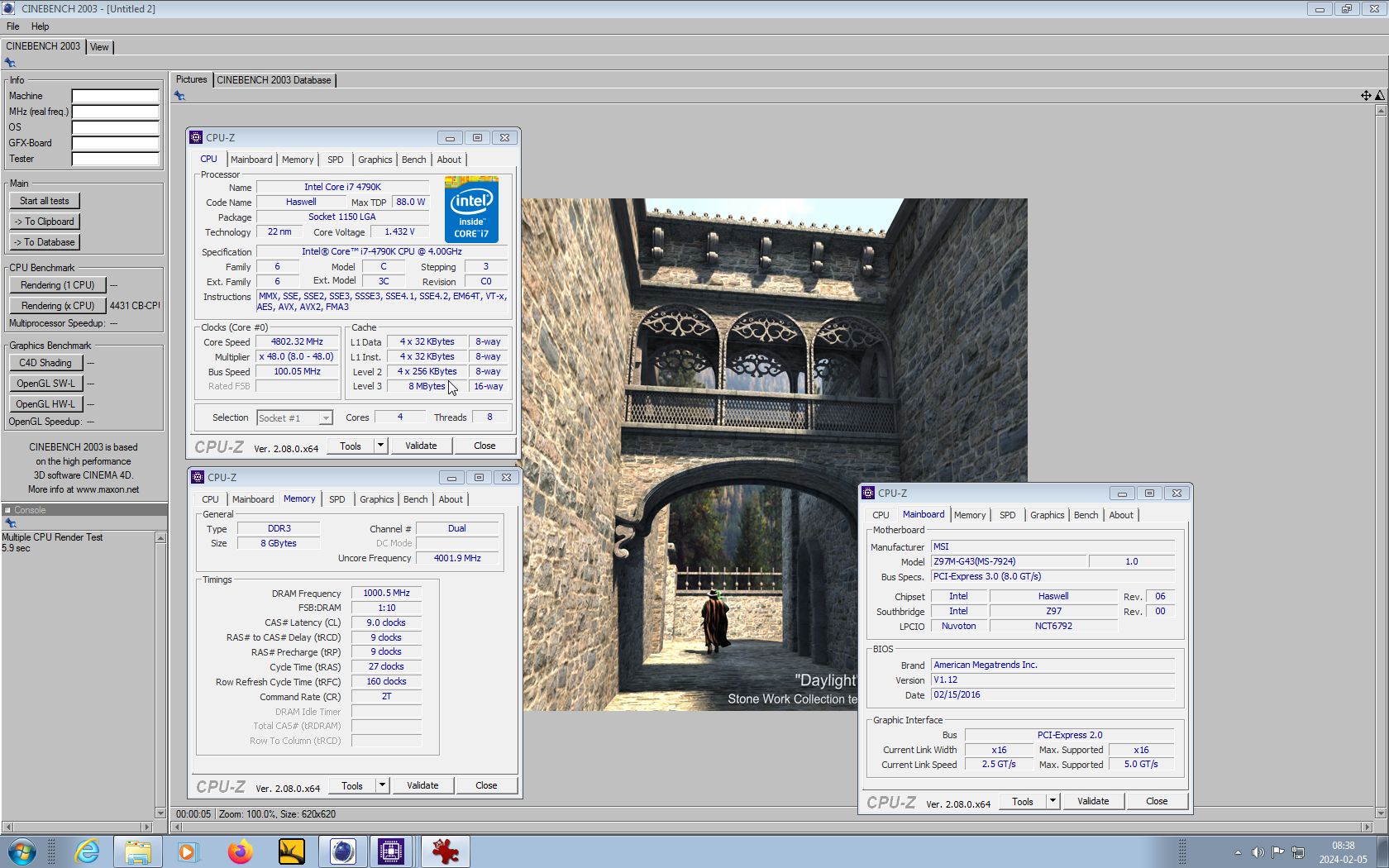The width and height of the screenshot is (1389, 868).
Task: Open the File menu
Action: (x=13, y=26)
